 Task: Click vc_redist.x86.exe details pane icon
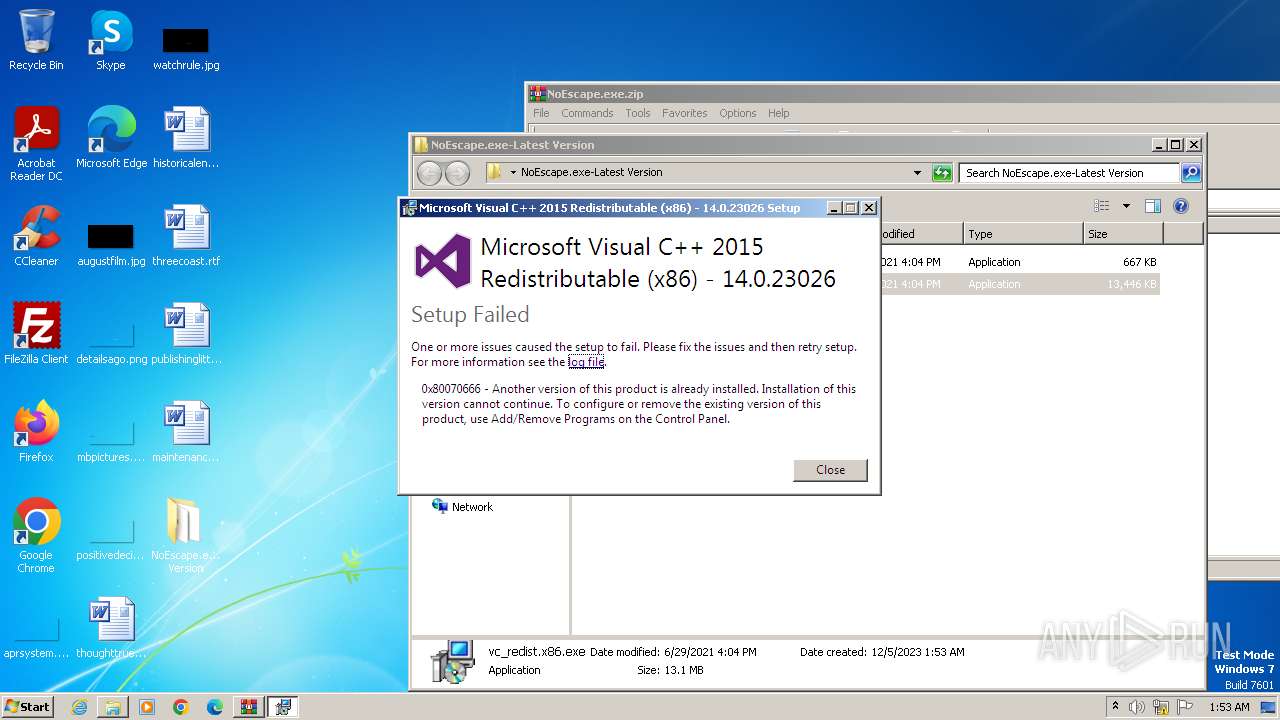tap(452, 661)
